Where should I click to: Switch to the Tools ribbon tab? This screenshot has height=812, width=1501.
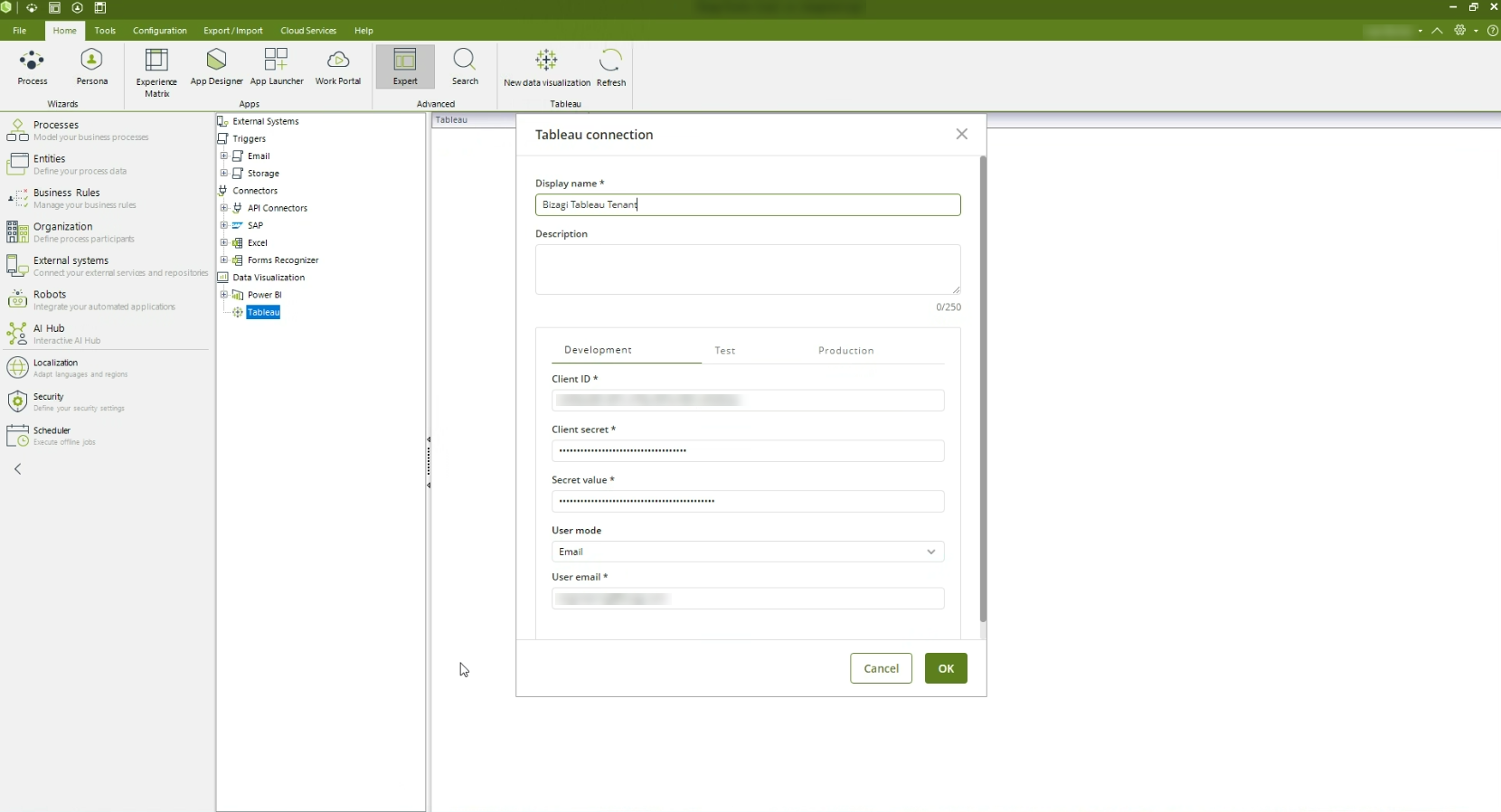105,31
